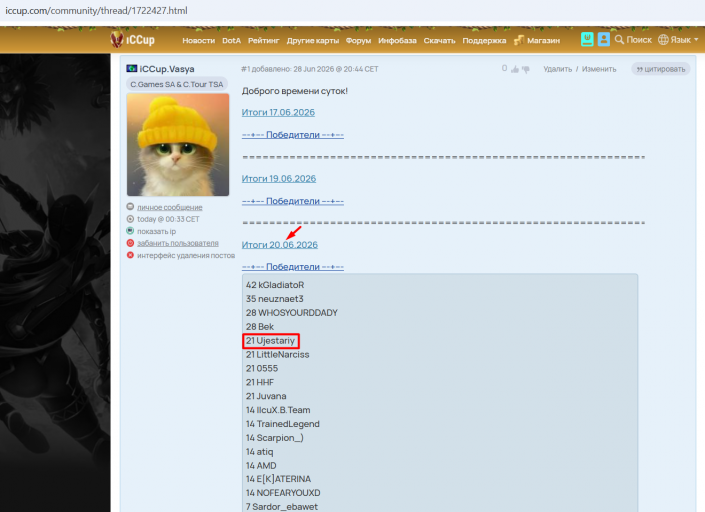Screen dimensions: 705x512
Task: Click the 14 atiq row
Action: (259, 452)
